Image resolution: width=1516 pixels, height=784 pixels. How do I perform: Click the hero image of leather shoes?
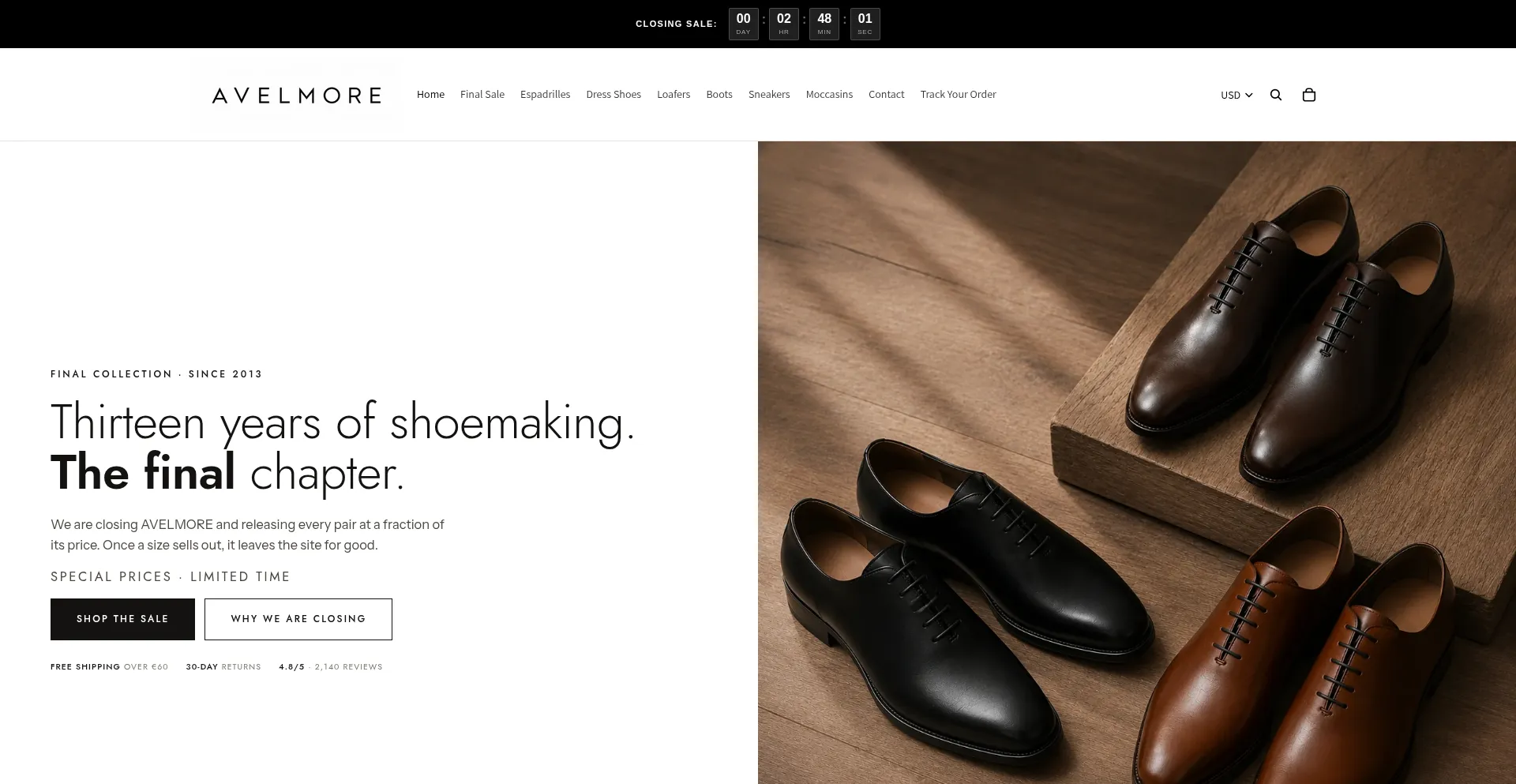pos(1137,463)
